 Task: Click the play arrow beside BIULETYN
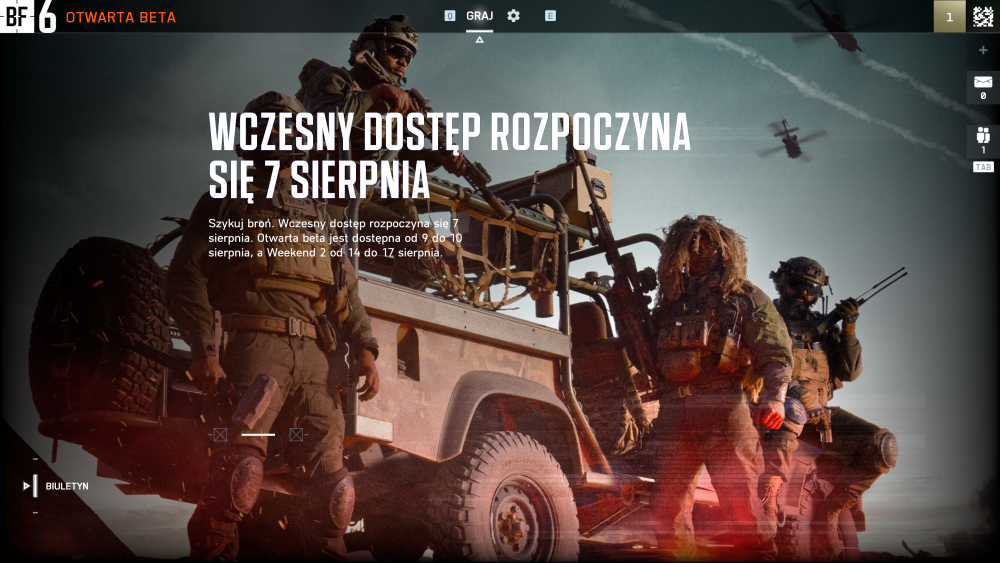[x=26, y=486]
